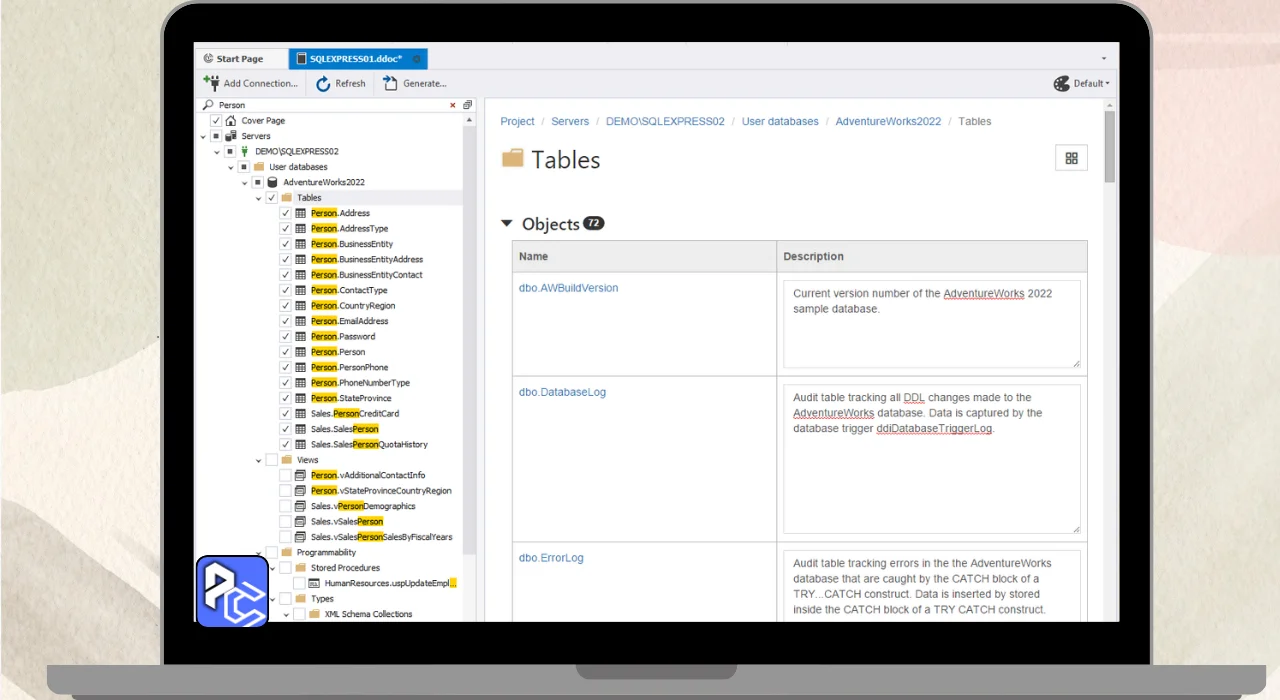Click the table icon of Person.BusinessEntityAddress
The image size is (1280, 700).
[x=301, y=259]
